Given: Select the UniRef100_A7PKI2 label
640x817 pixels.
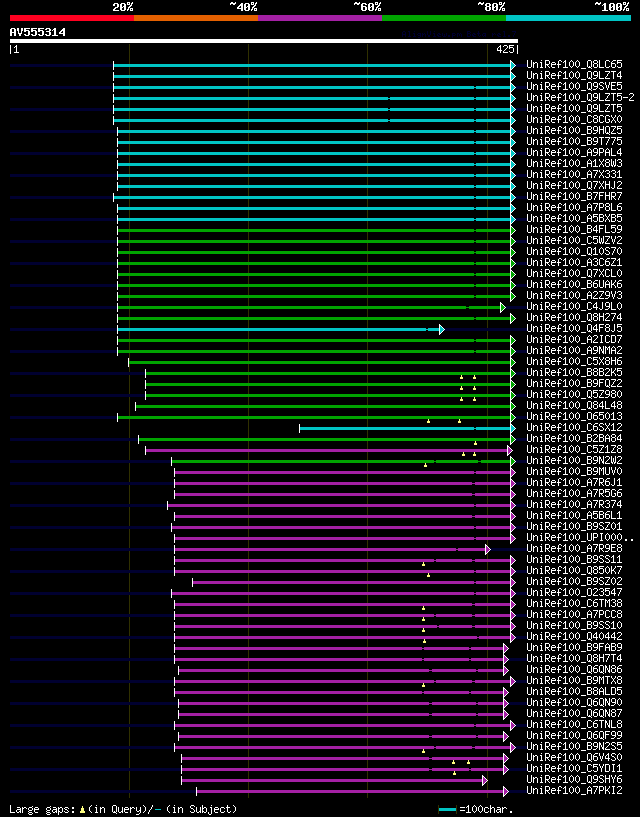Looking at the screenshot, I should click(574, 790).
